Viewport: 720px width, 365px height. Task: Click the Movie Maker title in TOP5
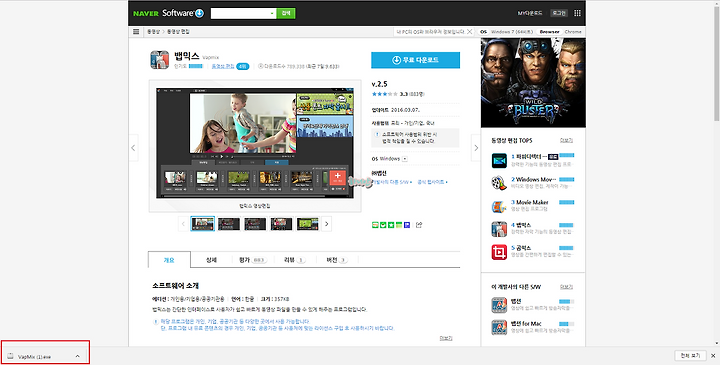coord(532,202)
